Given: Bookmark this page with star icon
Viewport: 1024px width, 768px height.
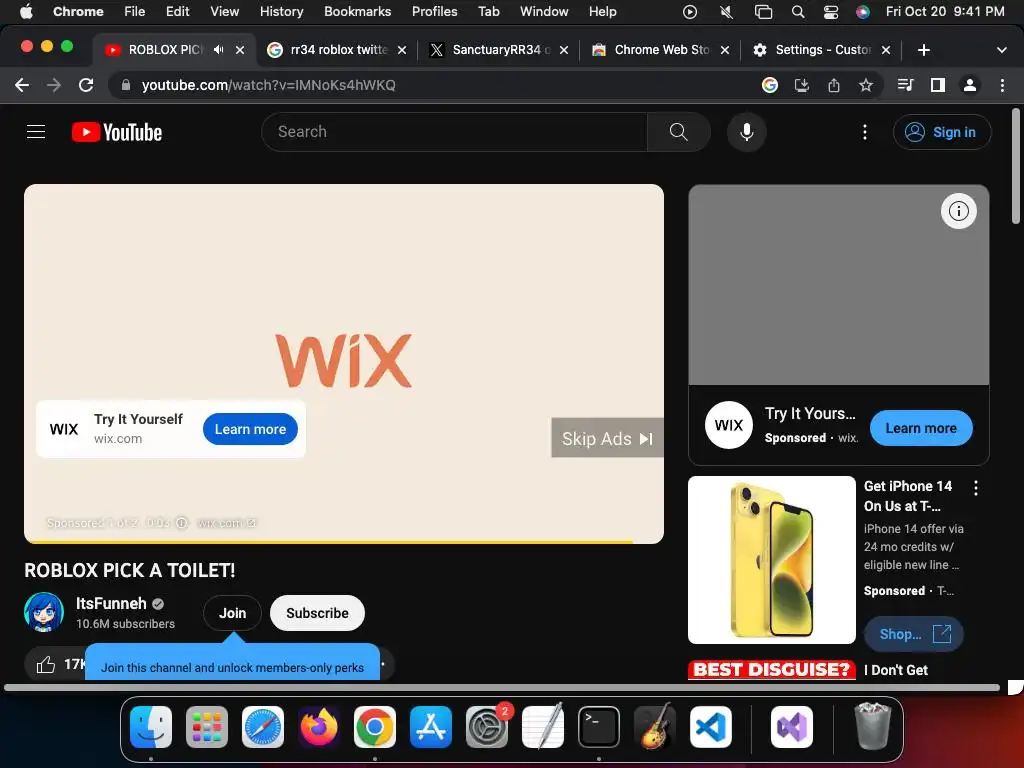Looking at the screenshot, I should click(866, 85).
